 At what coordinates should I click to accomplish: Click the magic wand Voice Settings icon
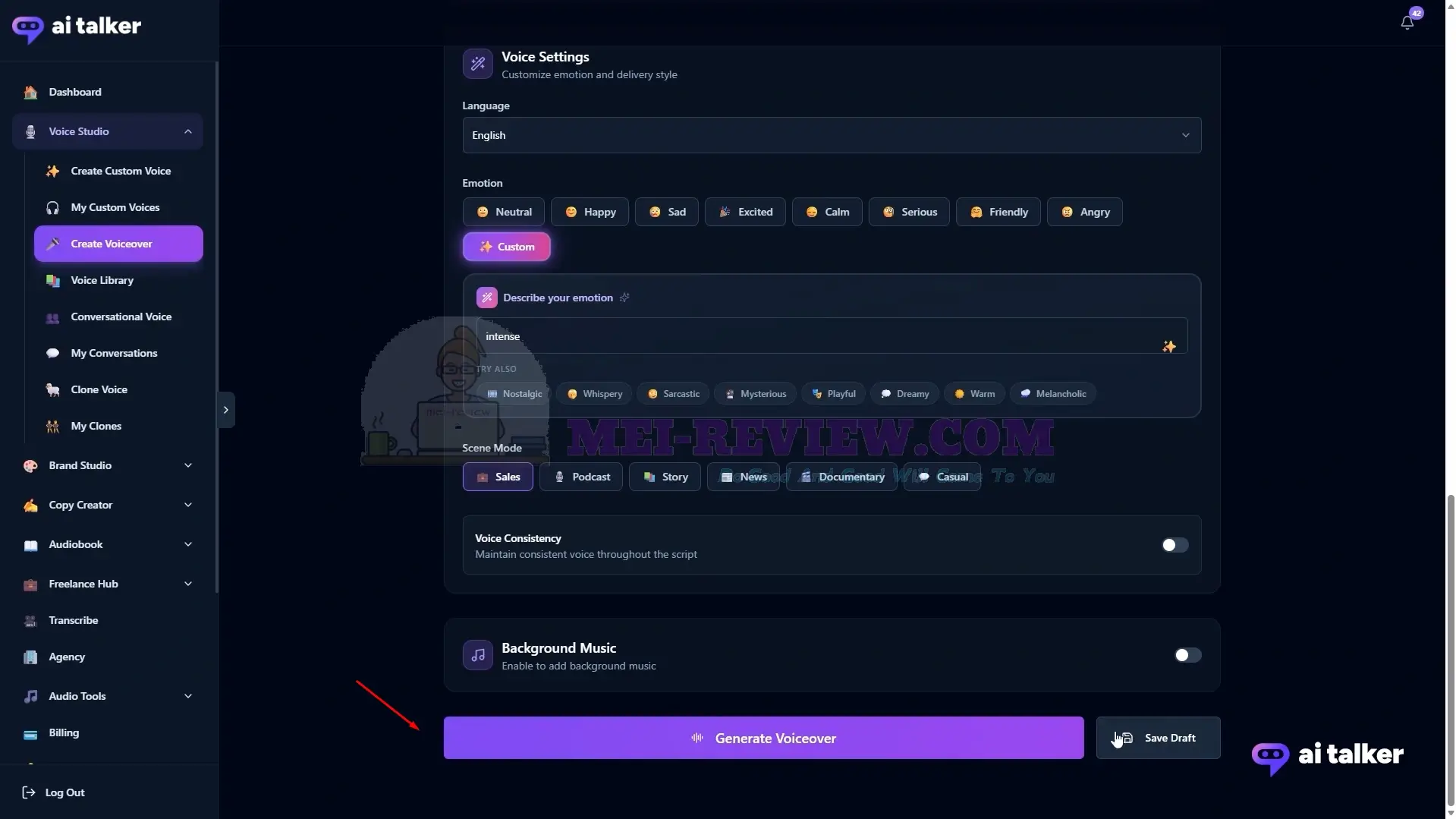click(x=477, y=64)
